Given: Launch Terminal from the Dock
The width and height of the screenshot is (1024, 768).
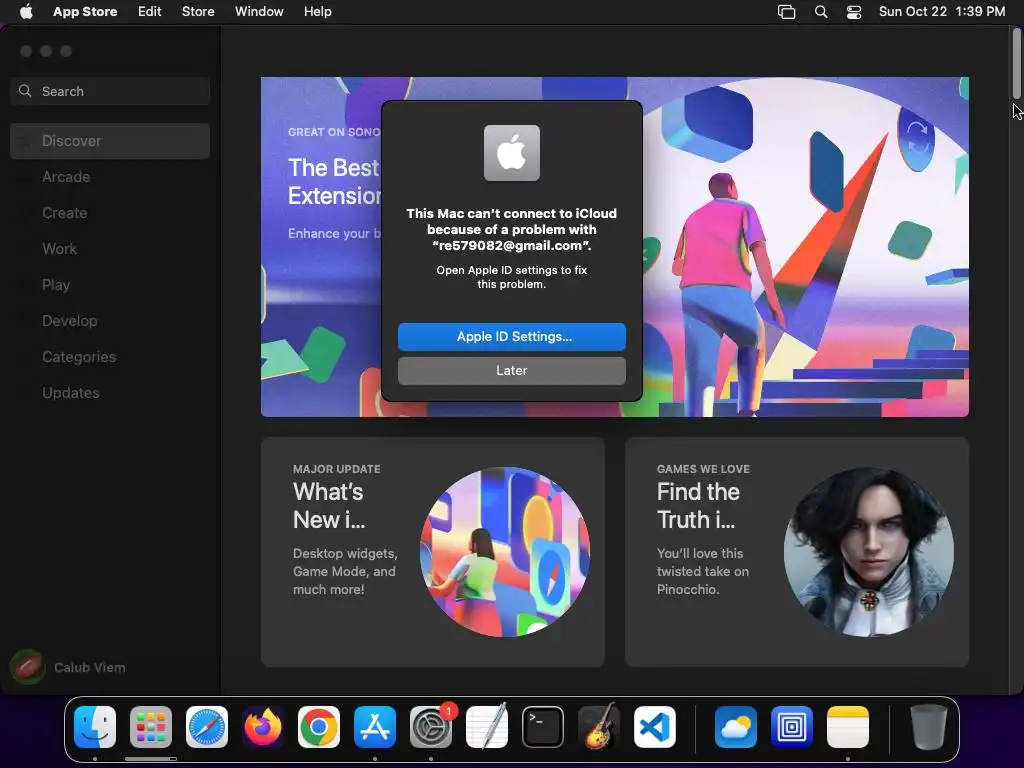Looking at the screenshot, I should coord(543,727).
